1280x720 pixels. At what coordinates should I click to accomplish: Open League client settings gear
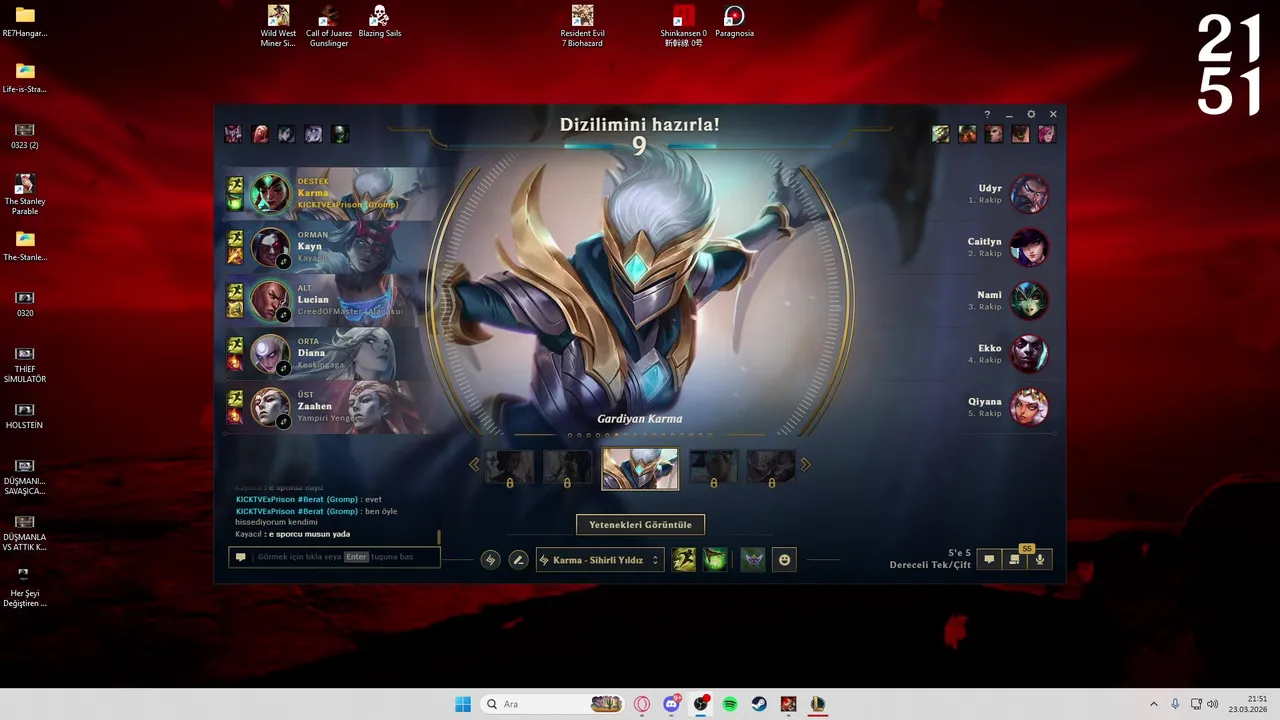(1031, 115)
